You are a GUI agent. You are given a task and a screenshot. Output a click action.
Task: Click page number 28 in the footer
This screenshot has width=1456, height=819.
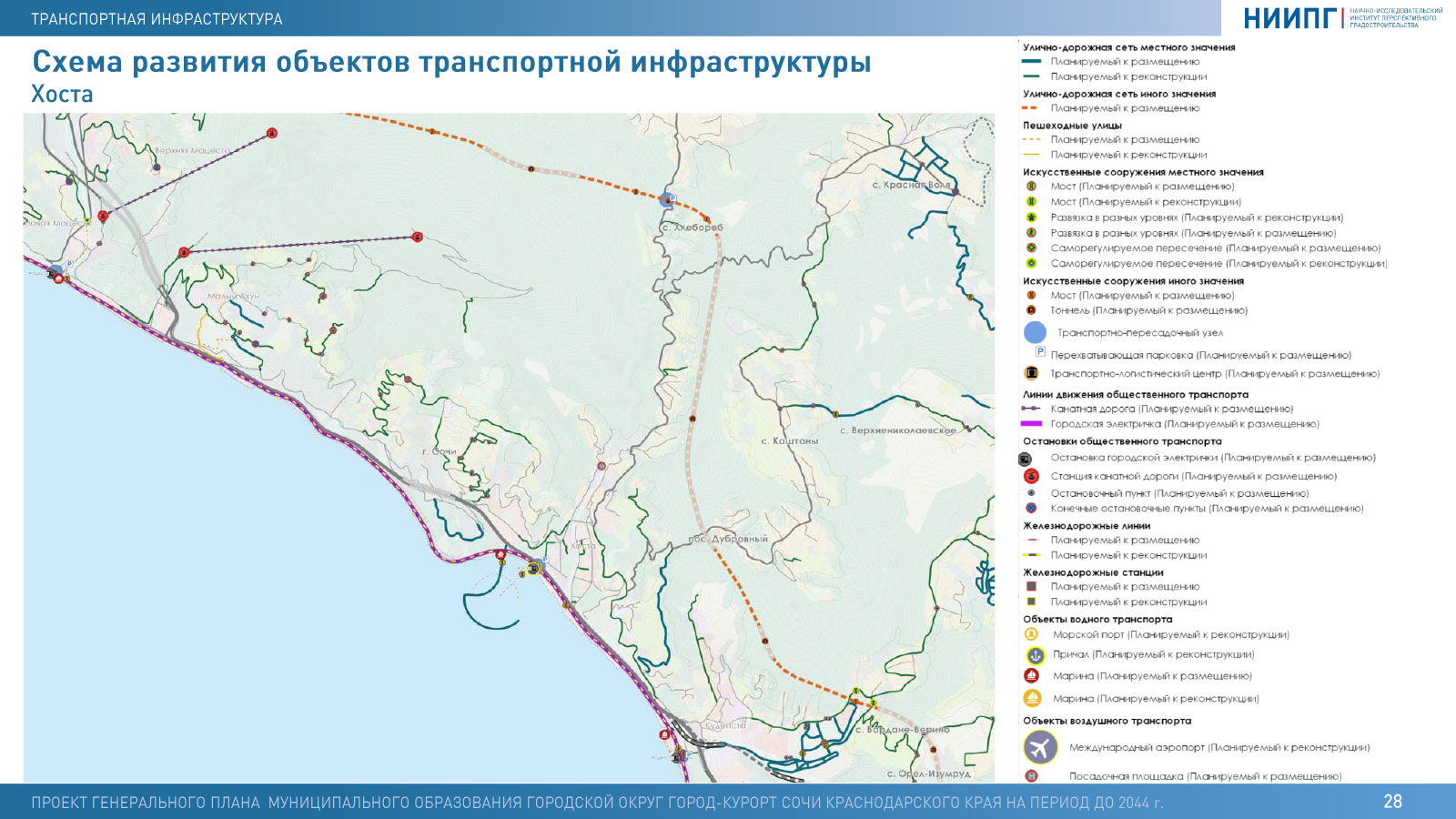point(1392,802)
